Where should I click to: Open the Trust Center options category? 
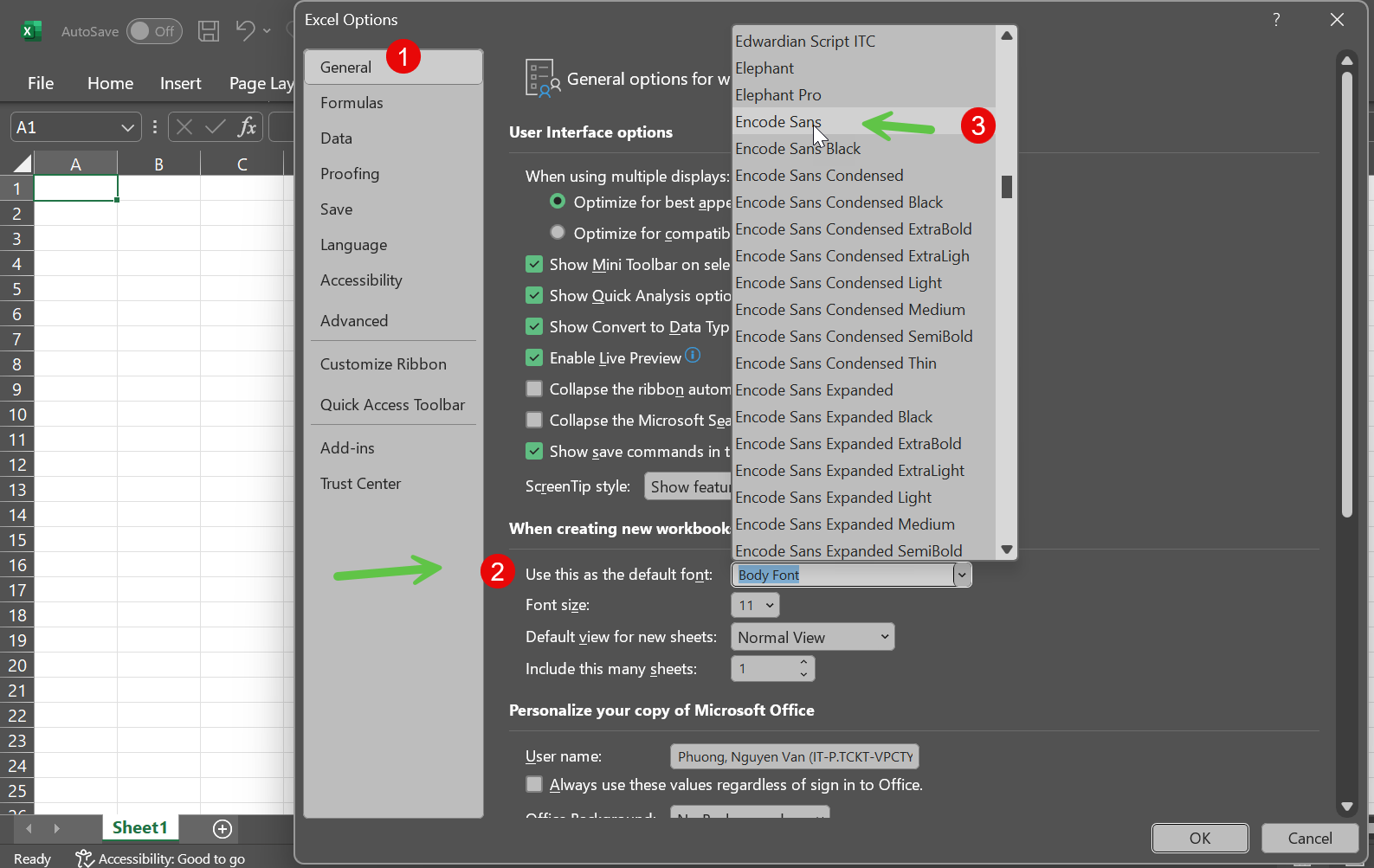pos(393,484)
